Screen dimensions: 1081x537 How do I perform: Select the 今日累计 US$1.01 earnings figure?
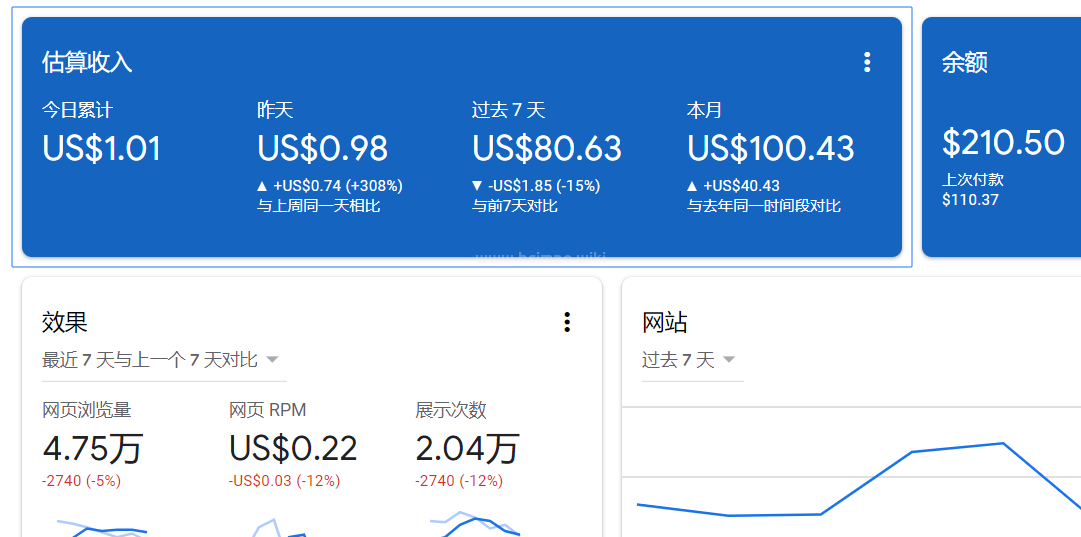click(x=101, y=149)
